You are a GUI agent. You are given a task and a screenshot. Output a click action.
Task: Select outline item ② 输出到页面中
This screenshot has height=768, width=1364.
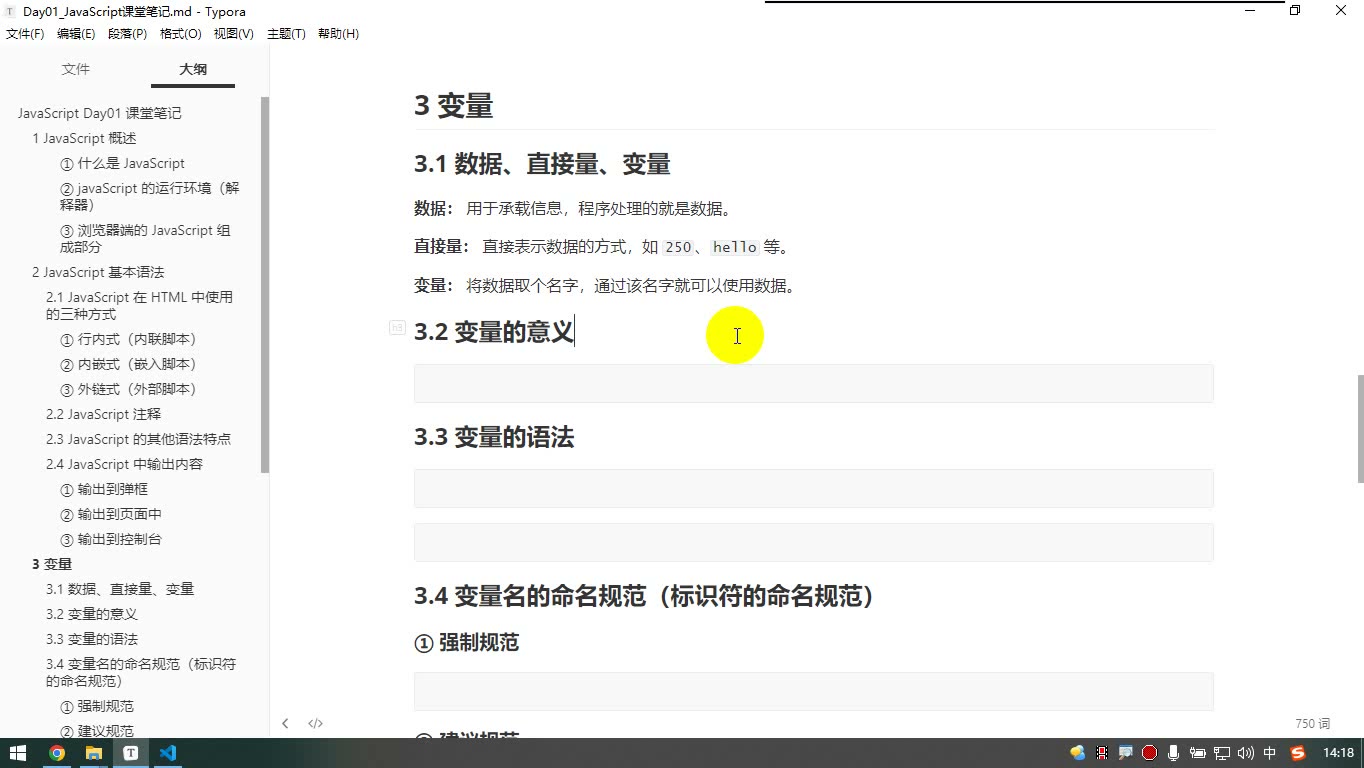point(111,514)
